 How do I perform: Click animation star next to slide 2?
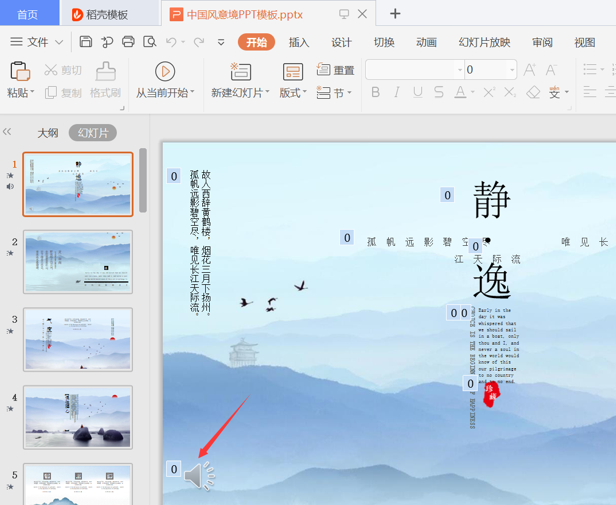11,253
